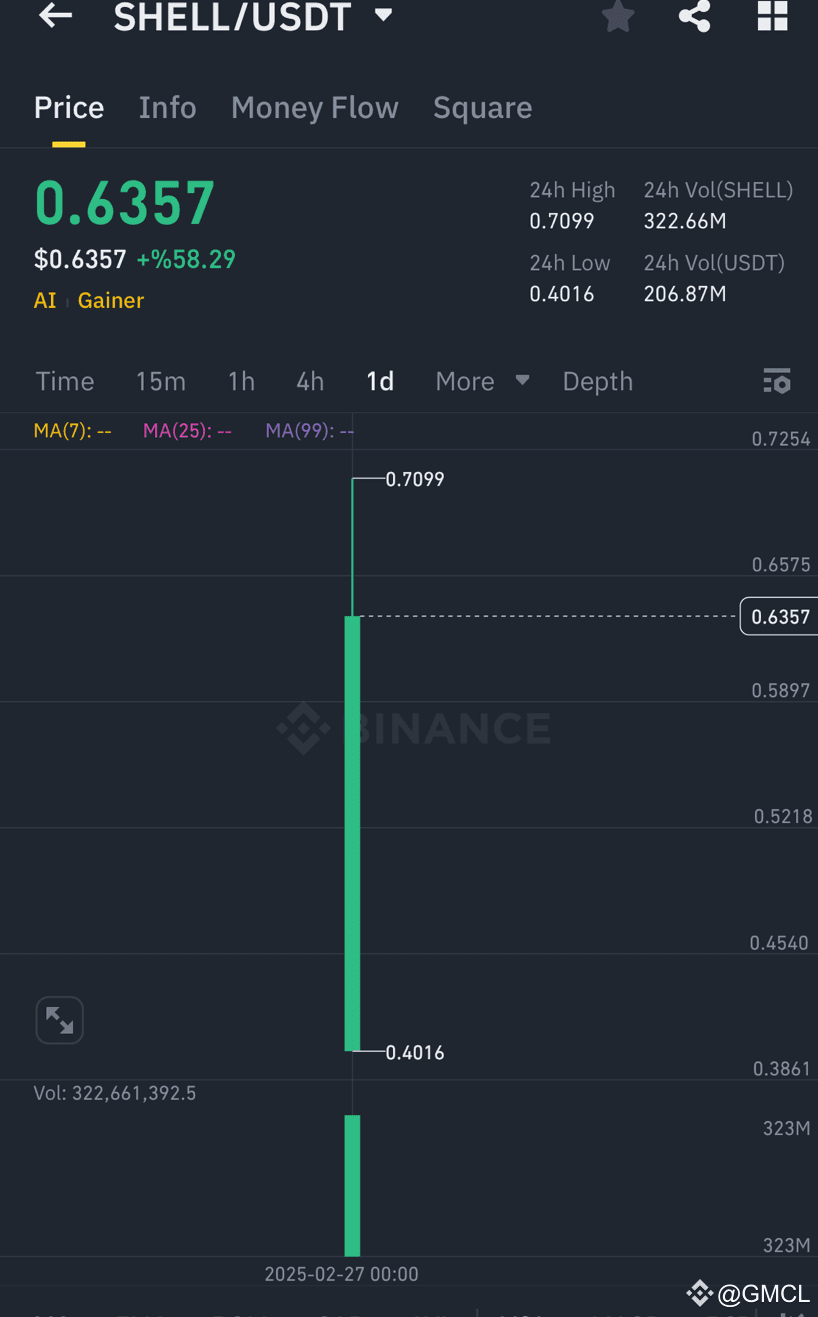Tap the 2025-02-27 00:00 date label
The height and width of the screenshot is (1317, 818).
coord(341,1274)
